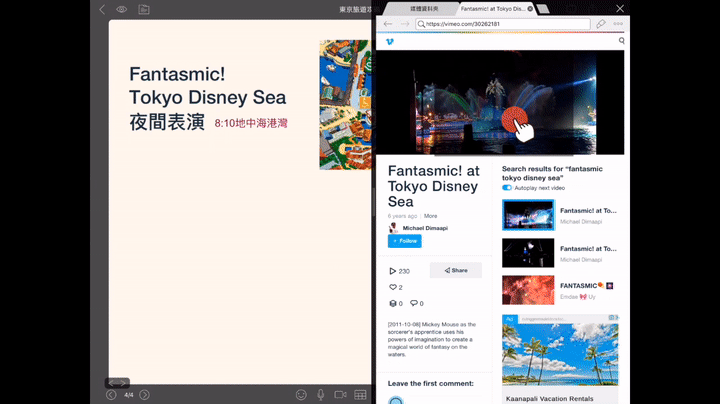Click the Share button

coord(456,270)
